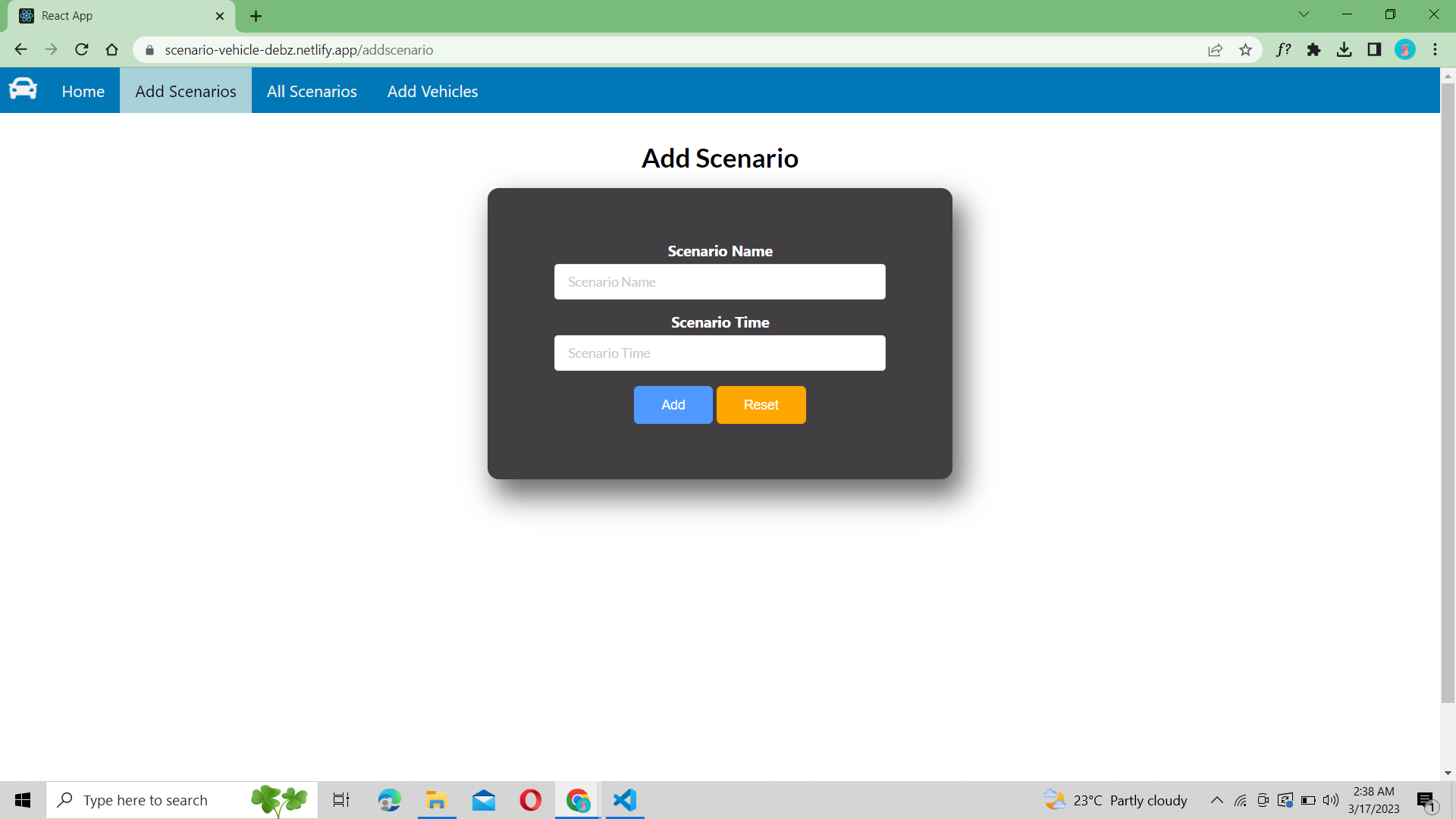1456x819 pixels.
Task: Click the browser profile avatar
Action: pos(1405,49)
